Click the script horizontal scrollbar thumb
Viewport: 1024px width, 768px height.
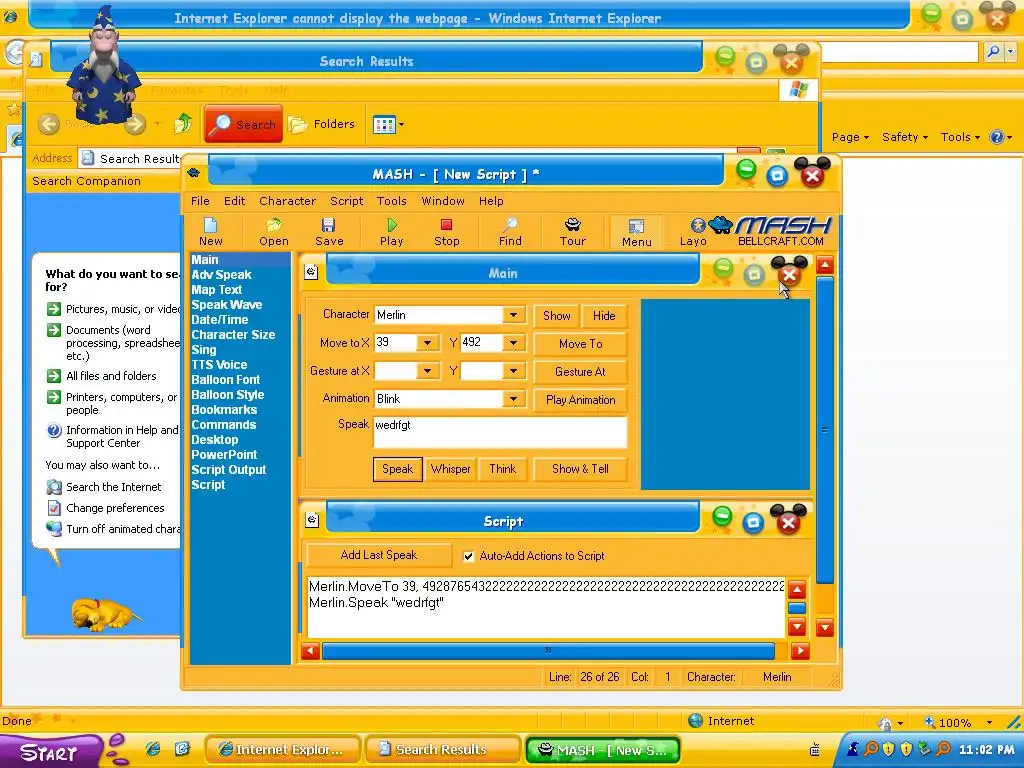point(549,650)
